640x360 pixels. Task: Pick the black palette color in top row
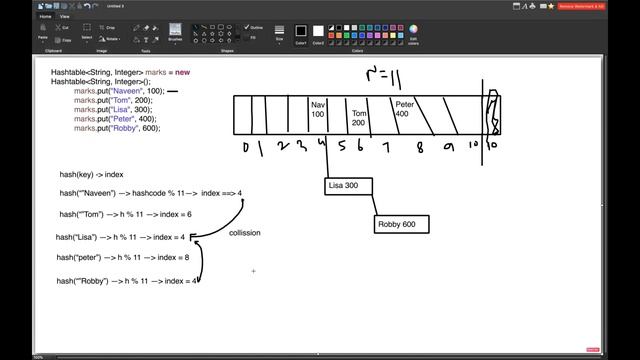click(x=339, y=27)
